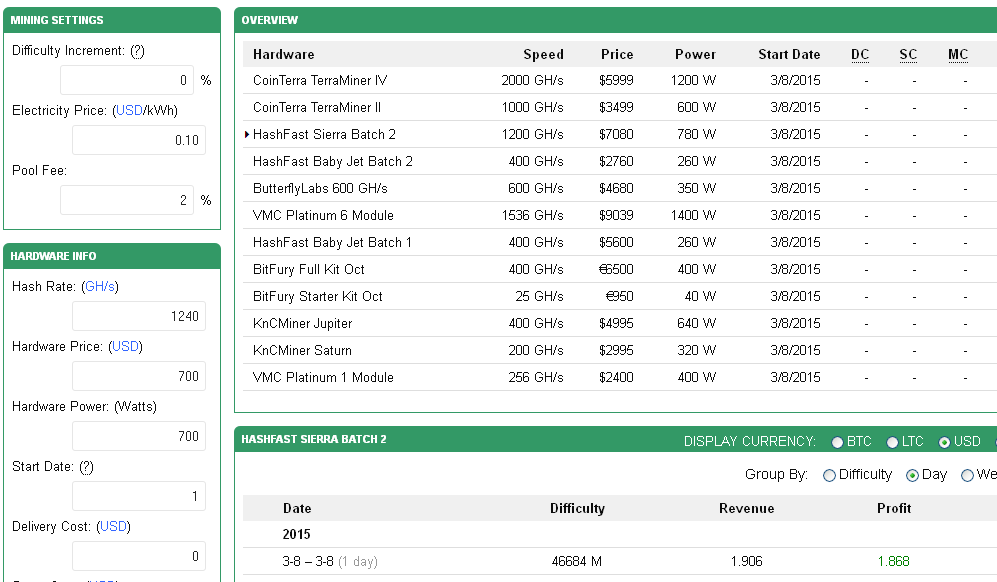Click the Hardware Price input field
The image size is (997, 582).
[x=139, y=376]
